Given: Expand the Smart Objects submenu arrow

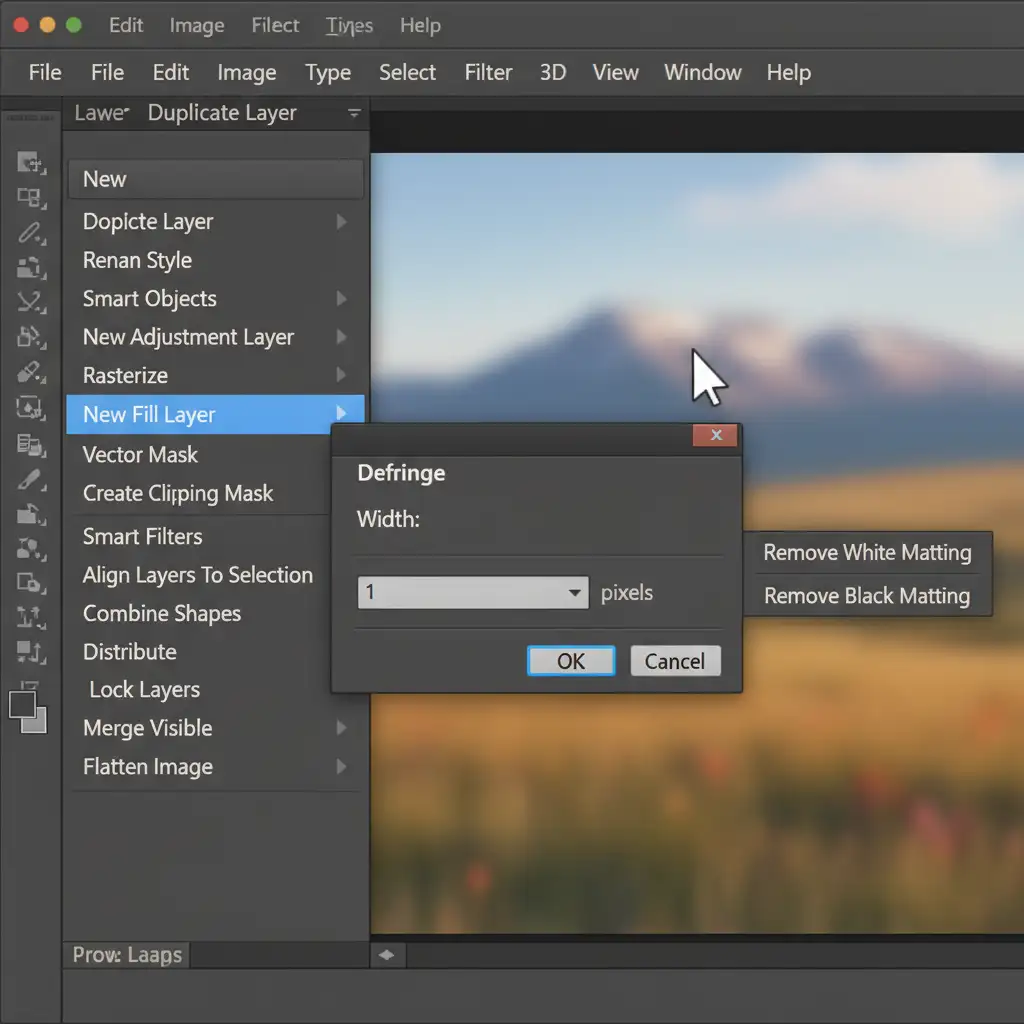Looking at the screenshot, I should [341, 298].
